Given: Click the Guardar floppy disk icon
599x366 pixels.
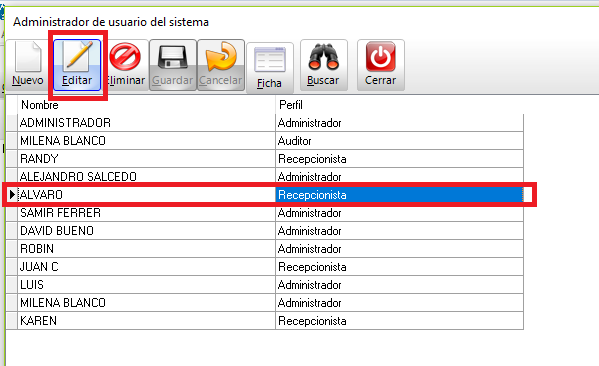Looking at the screenshot, I should point(173,57).
